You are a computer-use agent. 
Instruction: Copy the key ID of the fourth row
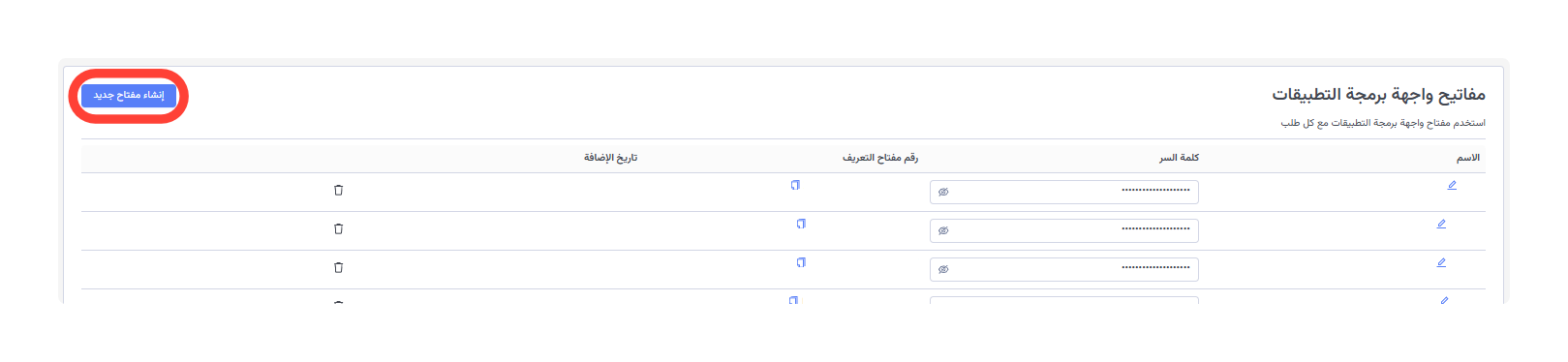(793, 300)
